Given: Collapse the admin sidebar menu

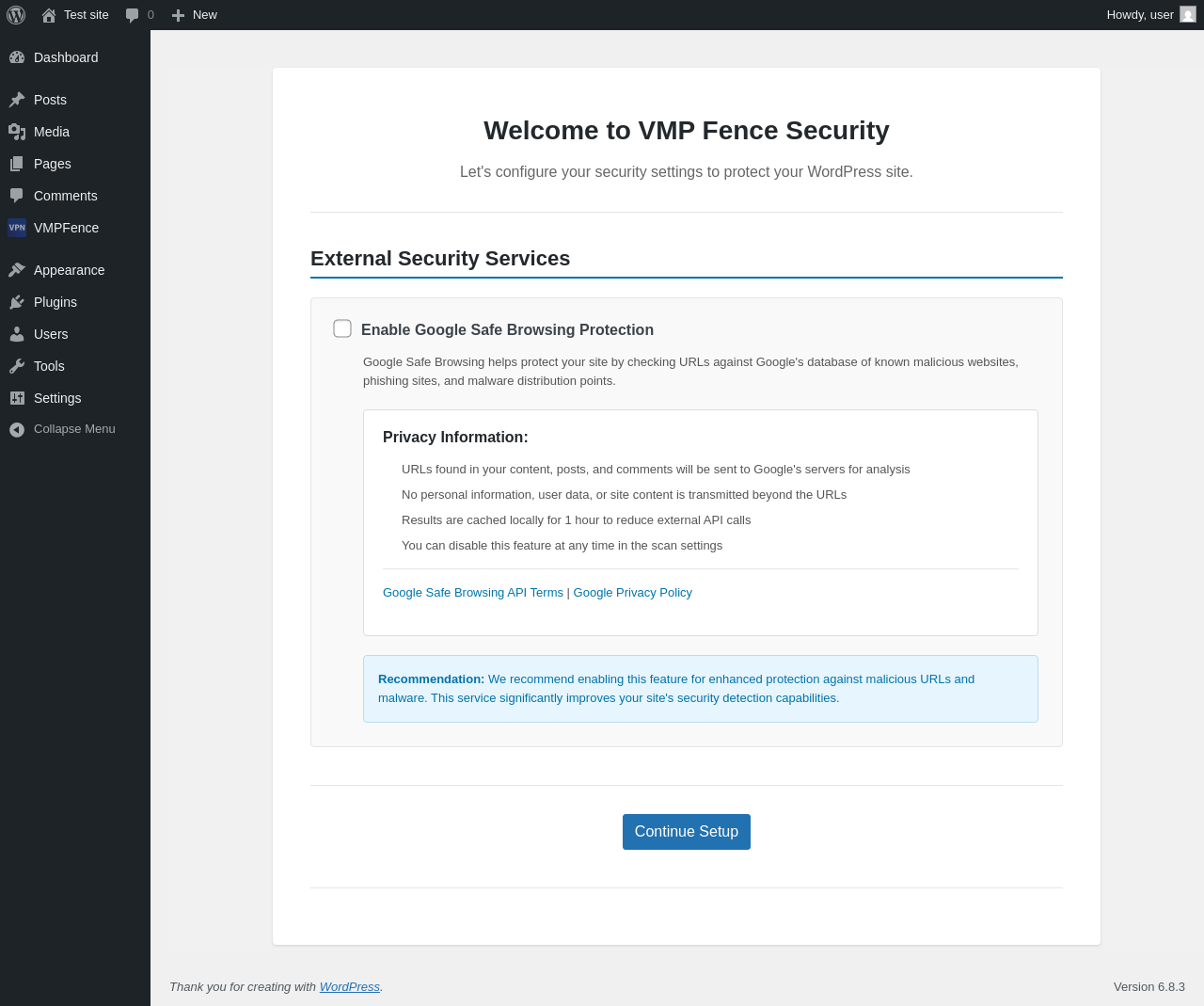Looking at the screenshot, I should (x=62, y=429).
